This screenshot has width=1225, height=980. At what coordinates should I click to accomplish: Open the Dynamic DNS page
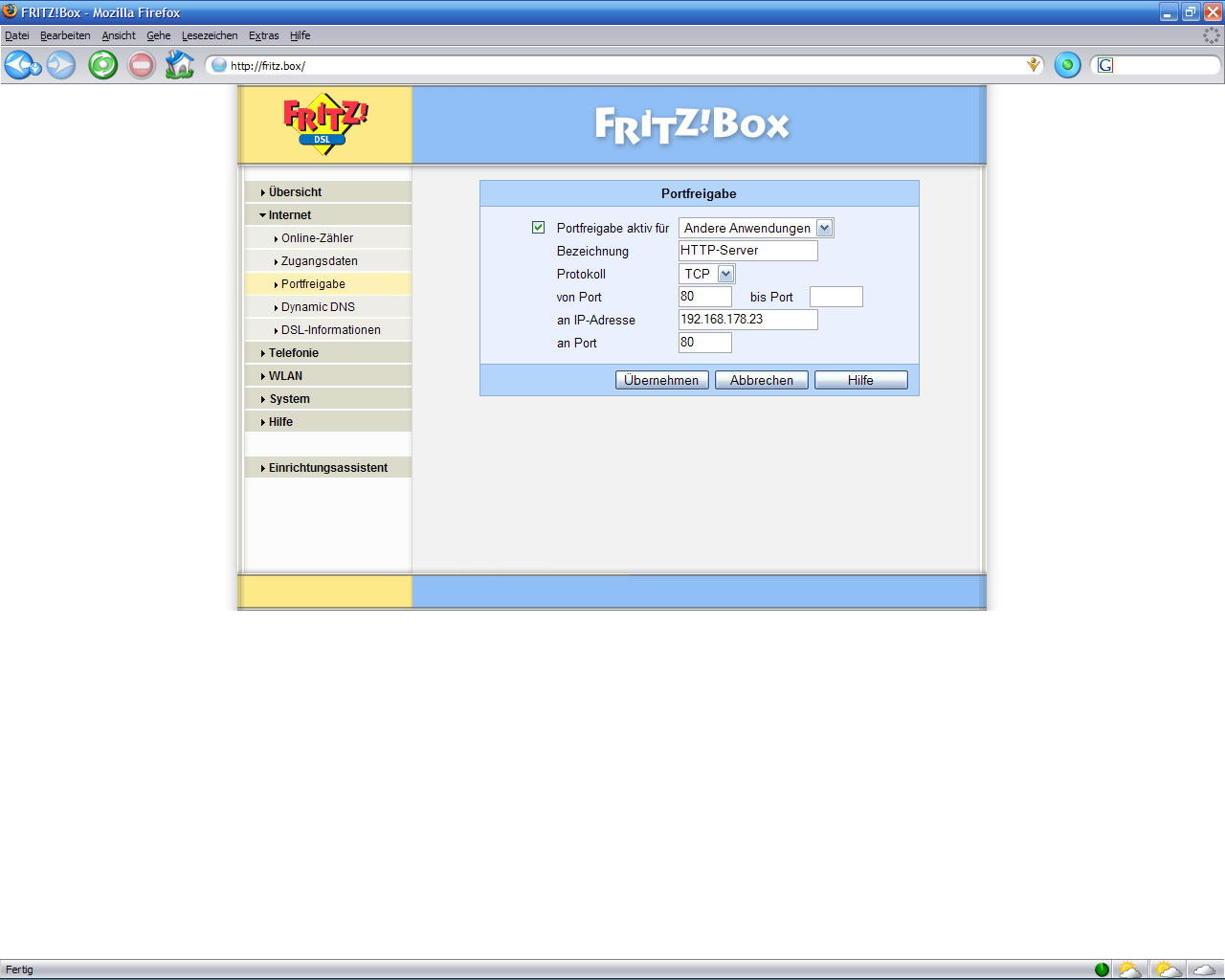327,307
